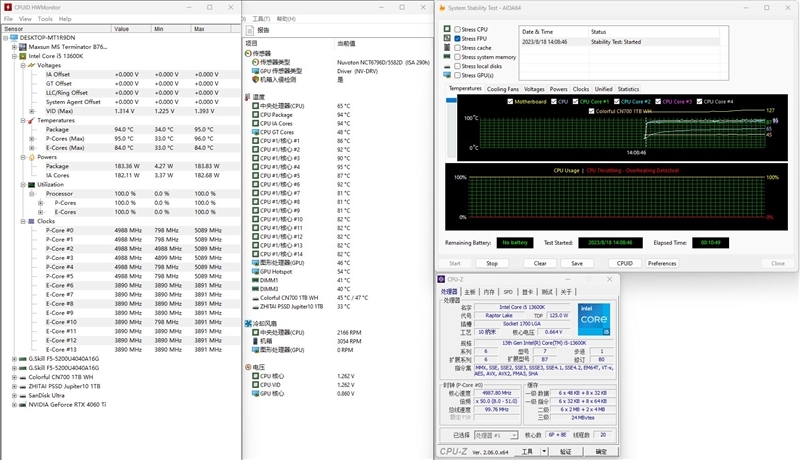Click the 温度 temperature group icon

[248, 97]
